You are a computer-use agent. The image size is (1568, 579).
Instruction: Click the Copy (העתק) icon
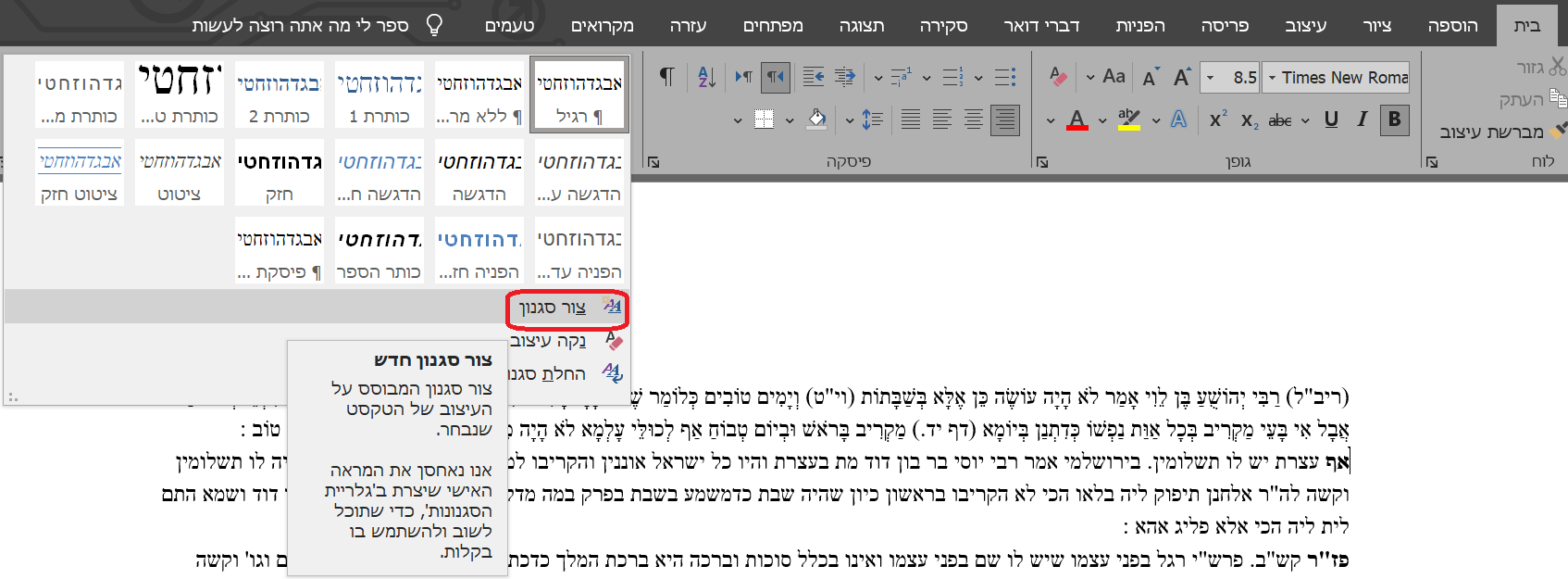[x=1558, y=98]
